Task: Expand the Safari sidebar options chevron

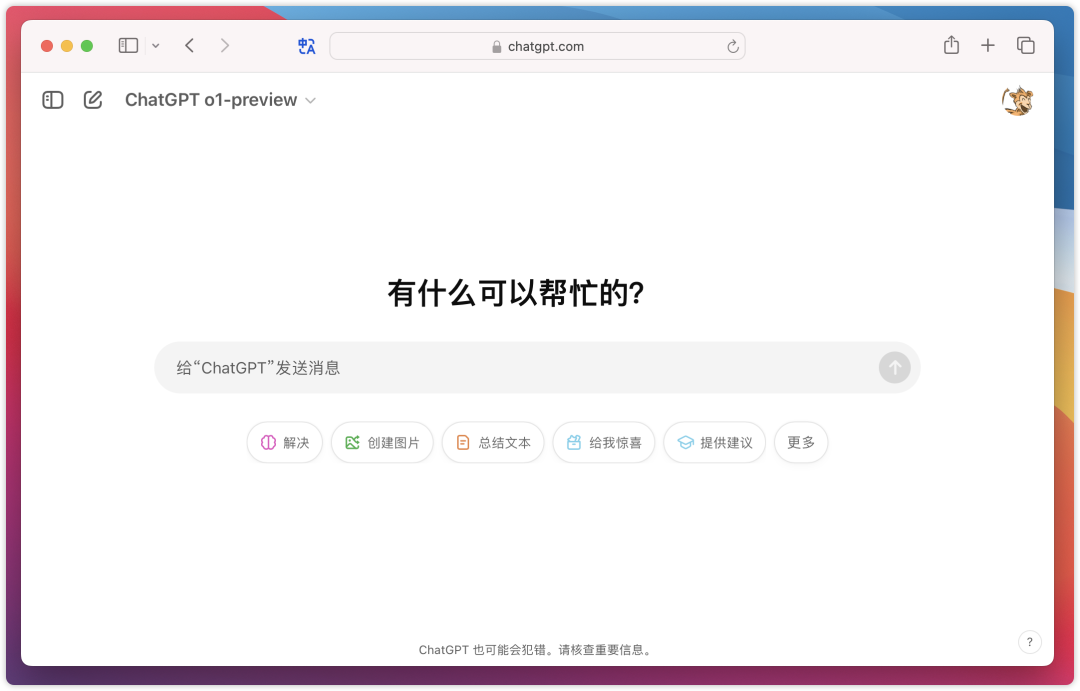Action: point(156,45)
